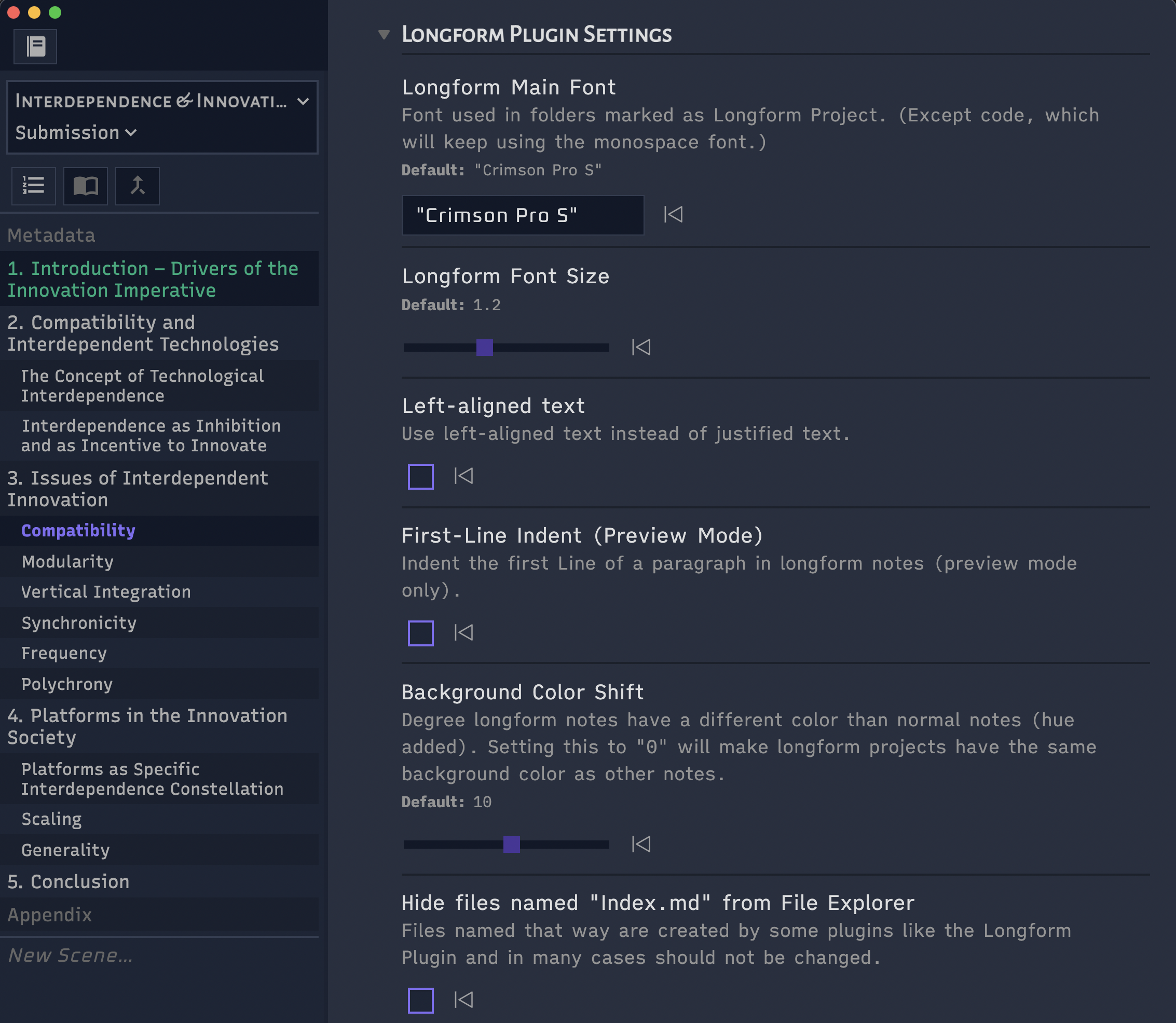This screenshot has width=1176, height=1023.
Task: Collapse the Longform Plugin Settings section
Action: pos(384,35)
